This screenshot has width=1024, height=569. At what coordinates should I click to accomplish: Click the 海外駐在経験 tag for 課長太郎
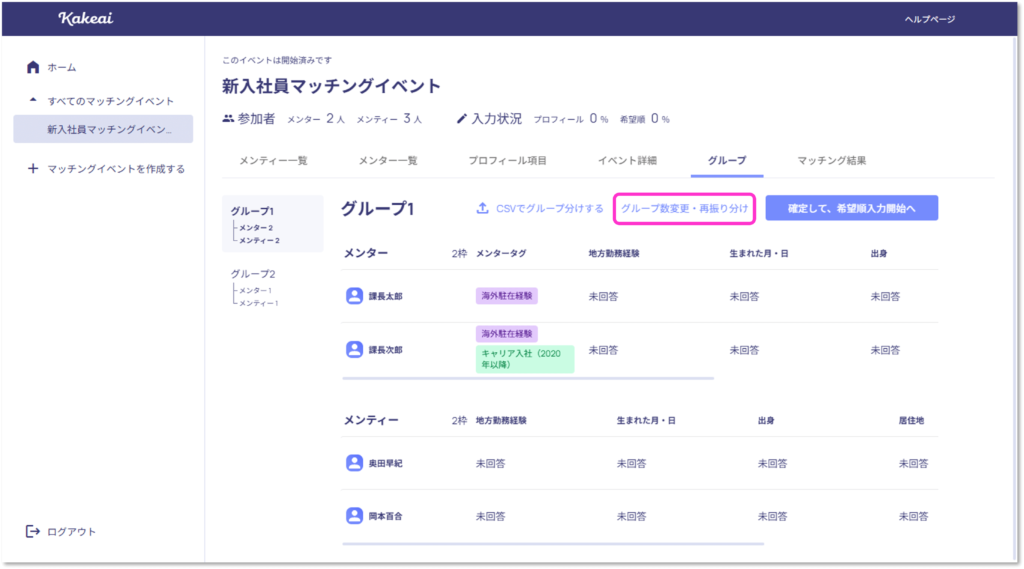507,296
